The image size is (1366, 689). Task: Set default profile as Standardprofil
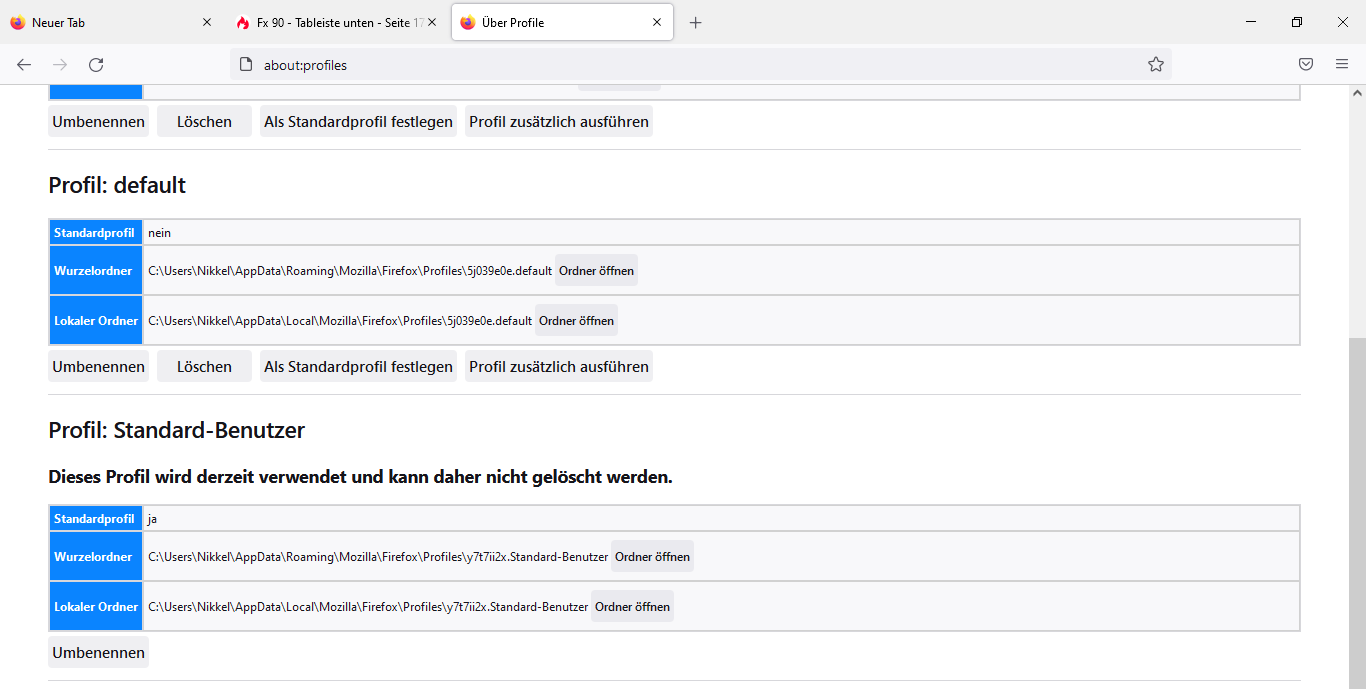[x=358, y=367]
